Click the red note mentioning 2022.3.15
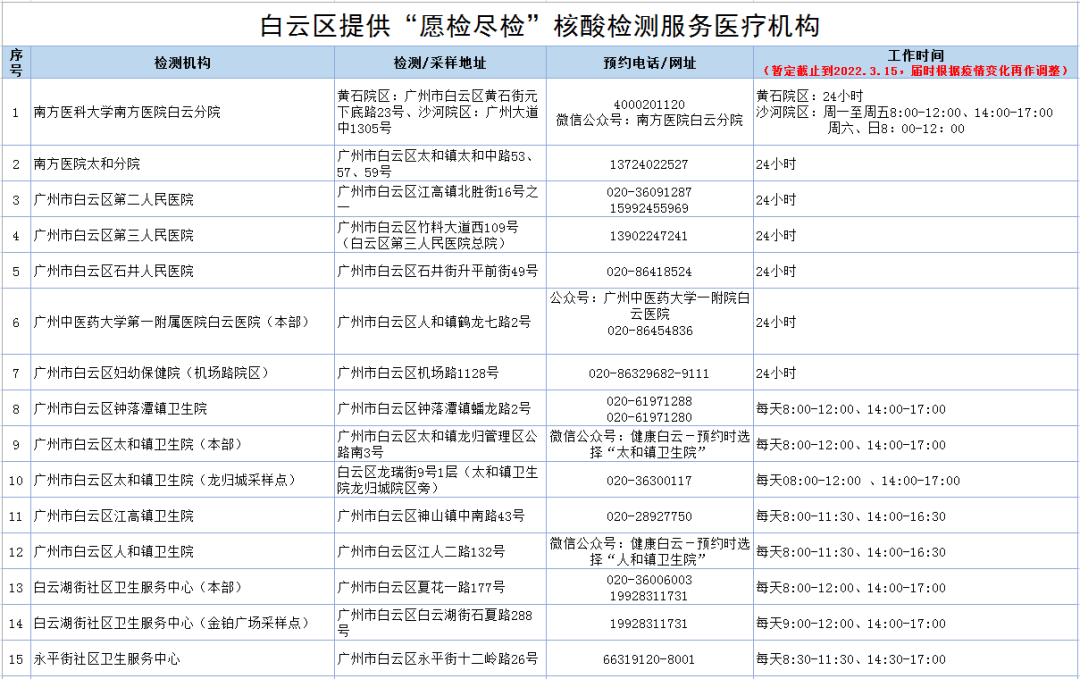This screenshot has height=679, width=1080. tap(915, 71)
